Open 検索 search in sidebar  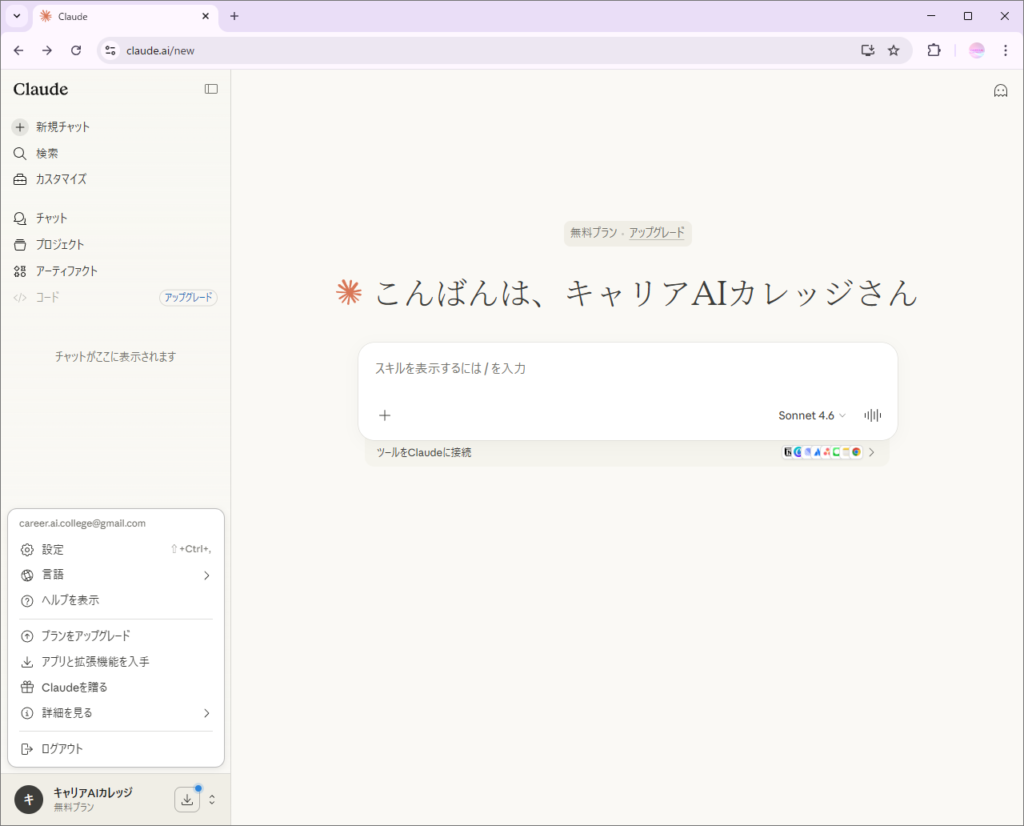pos(47,153)
